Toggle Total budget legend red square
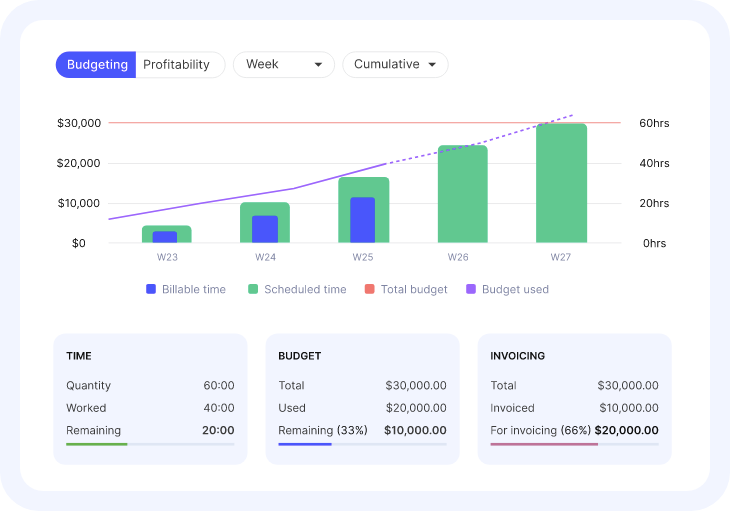730x511 pixels. point(369,289)
